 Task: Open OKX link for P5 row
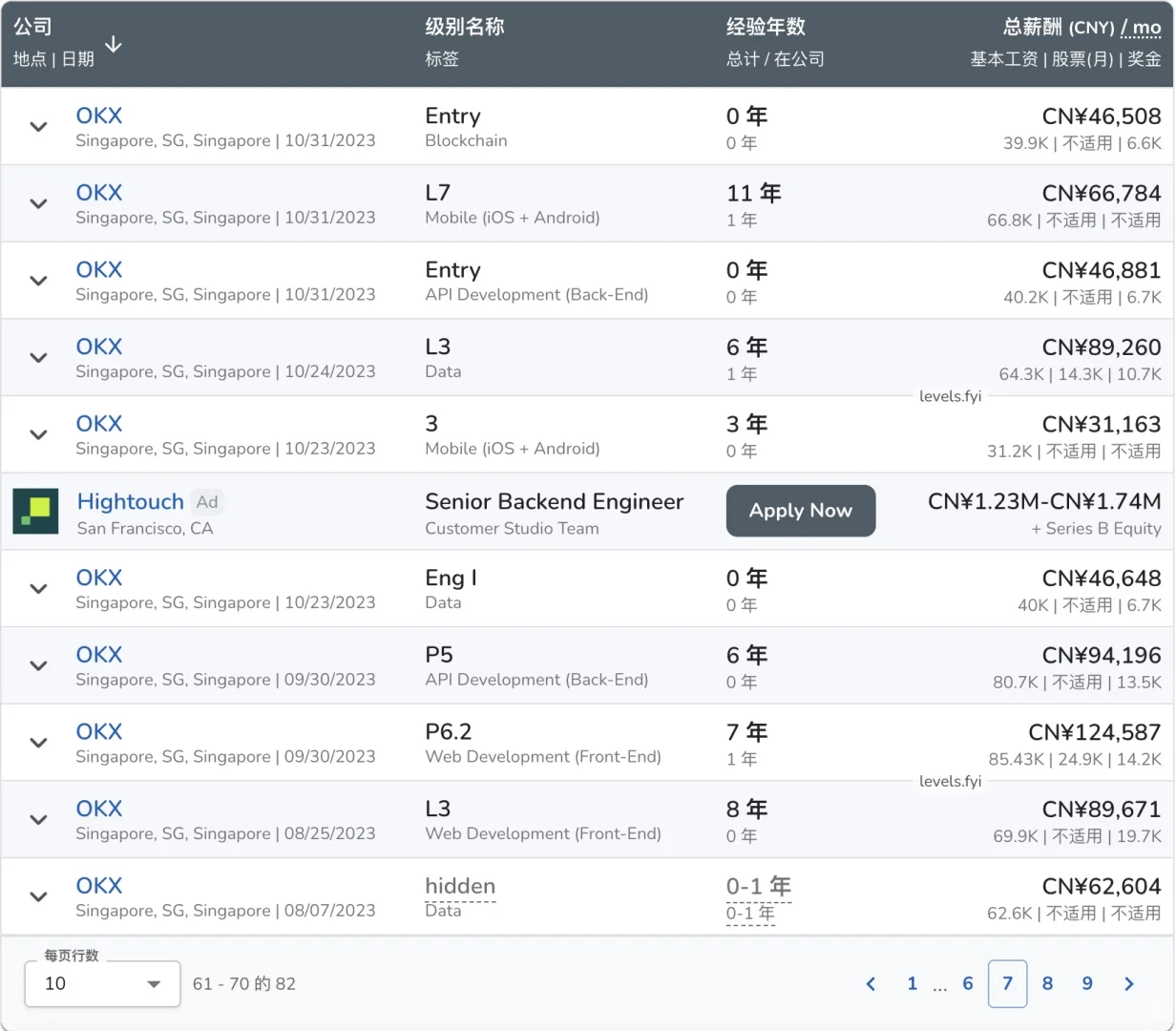[99, 655]
